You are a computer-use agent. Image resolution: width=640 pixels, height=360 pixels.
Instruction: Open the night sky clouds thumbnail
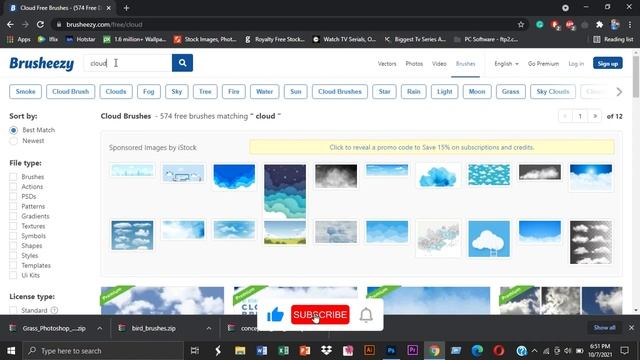(284, 191)
